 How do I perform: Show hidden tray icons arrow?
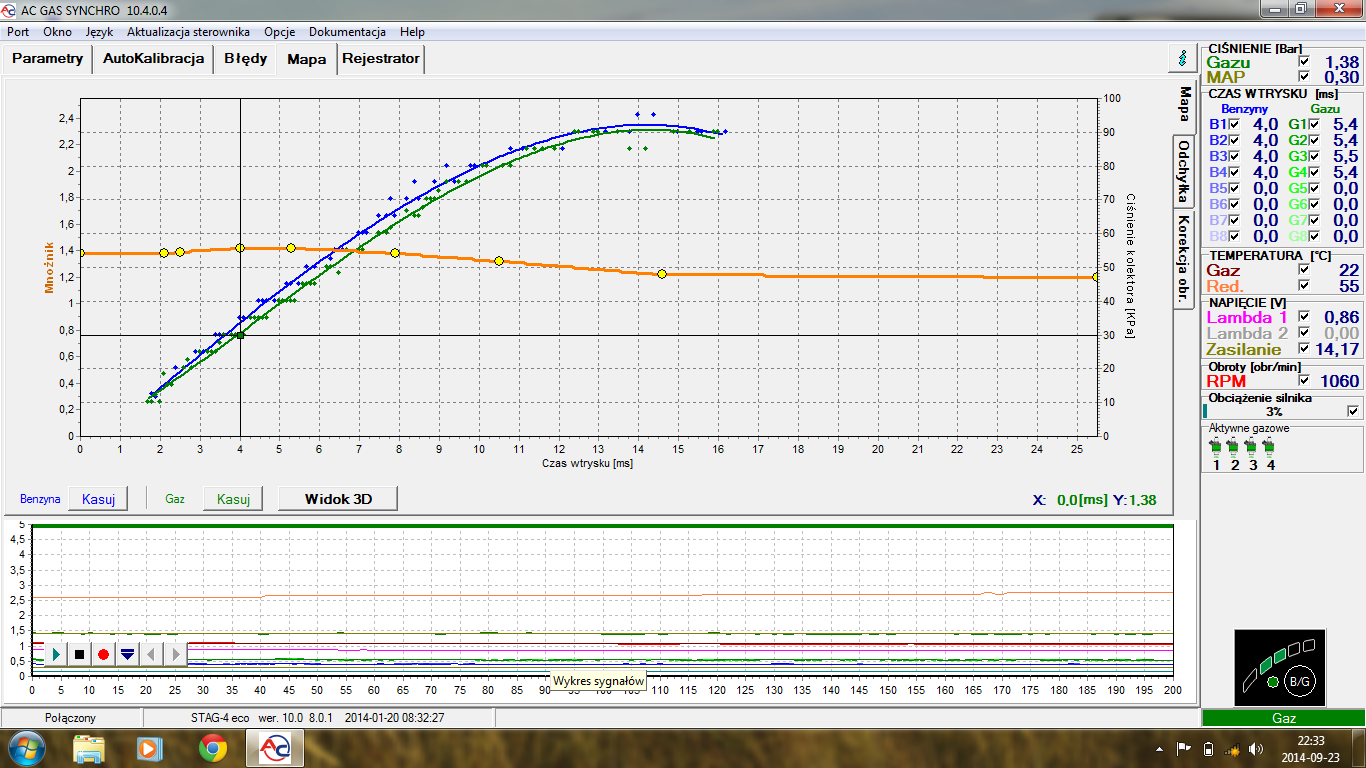(x=1161, y=748)
